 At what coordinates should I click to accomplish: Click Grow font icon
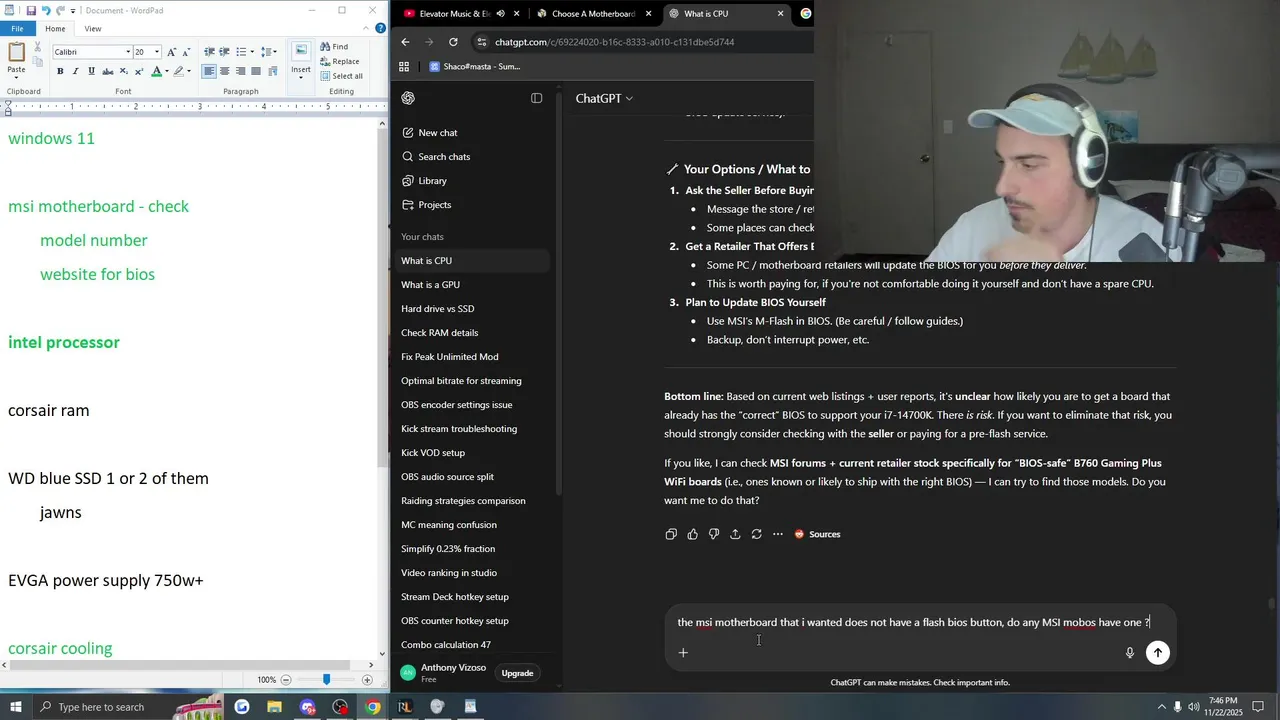(171, 51)
